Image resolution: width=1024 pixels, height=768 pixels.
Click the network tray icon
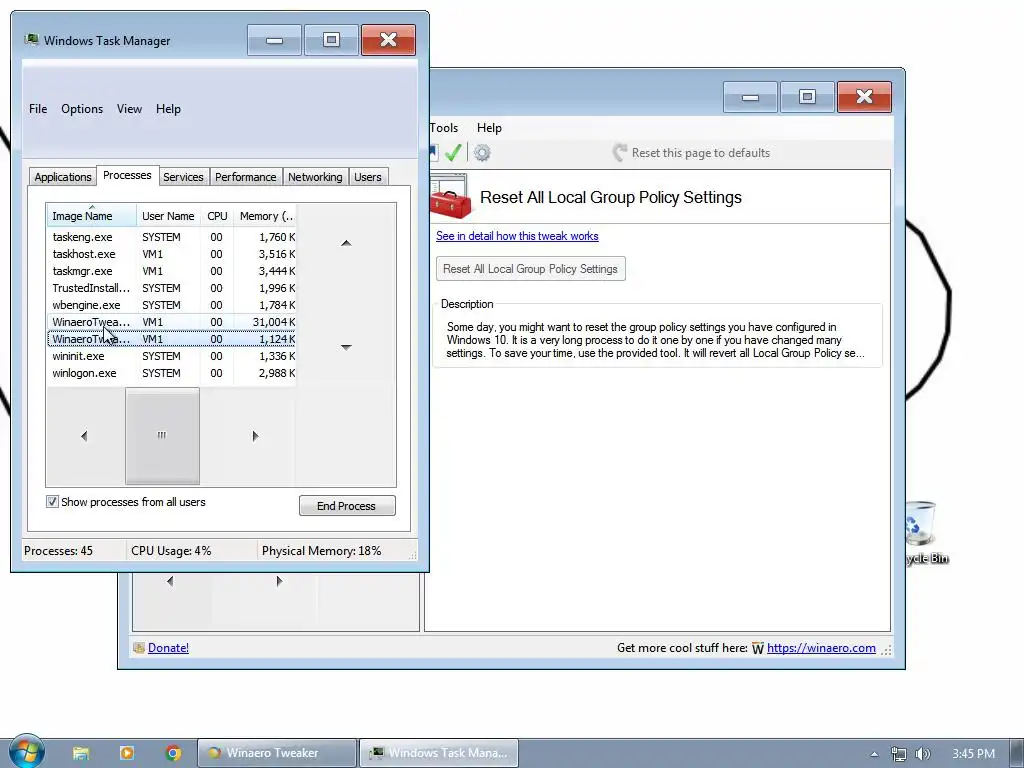899,754
